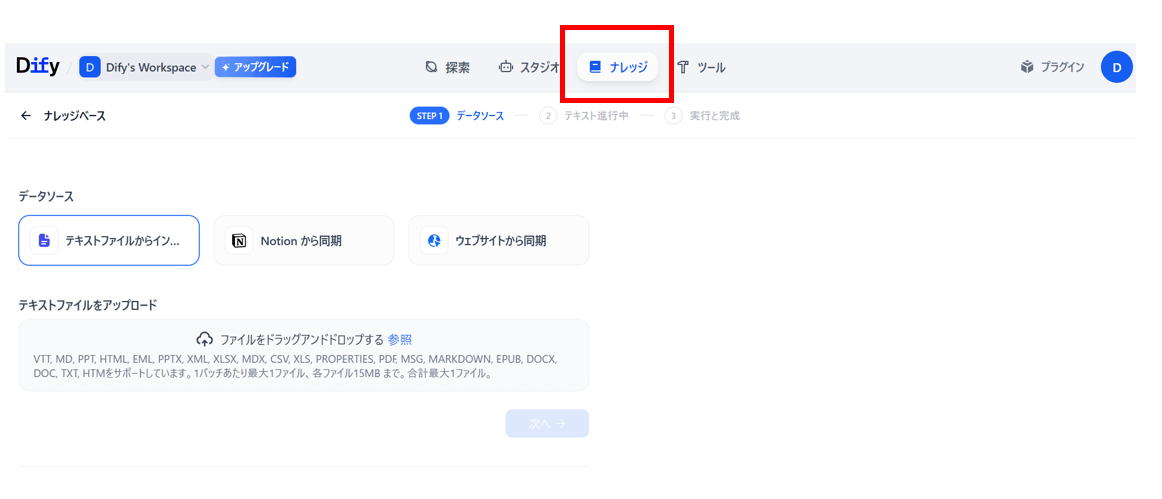The height and width of the screenshot is (499, 1162).
Task: Open the ツール tab
Action: (702, 67)
